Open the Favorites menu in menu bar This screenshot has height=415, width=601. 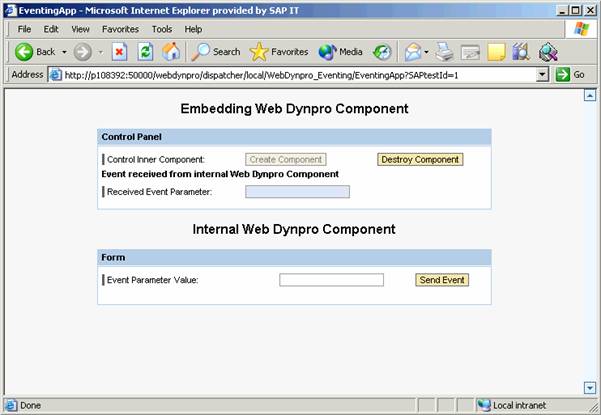click(120, 29)
